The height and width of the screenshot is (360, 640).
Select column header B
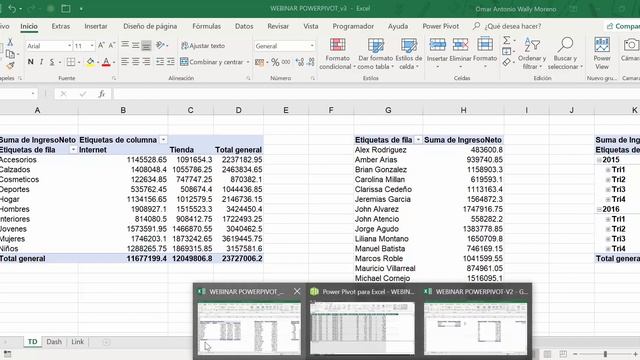(x=123, y=110)
